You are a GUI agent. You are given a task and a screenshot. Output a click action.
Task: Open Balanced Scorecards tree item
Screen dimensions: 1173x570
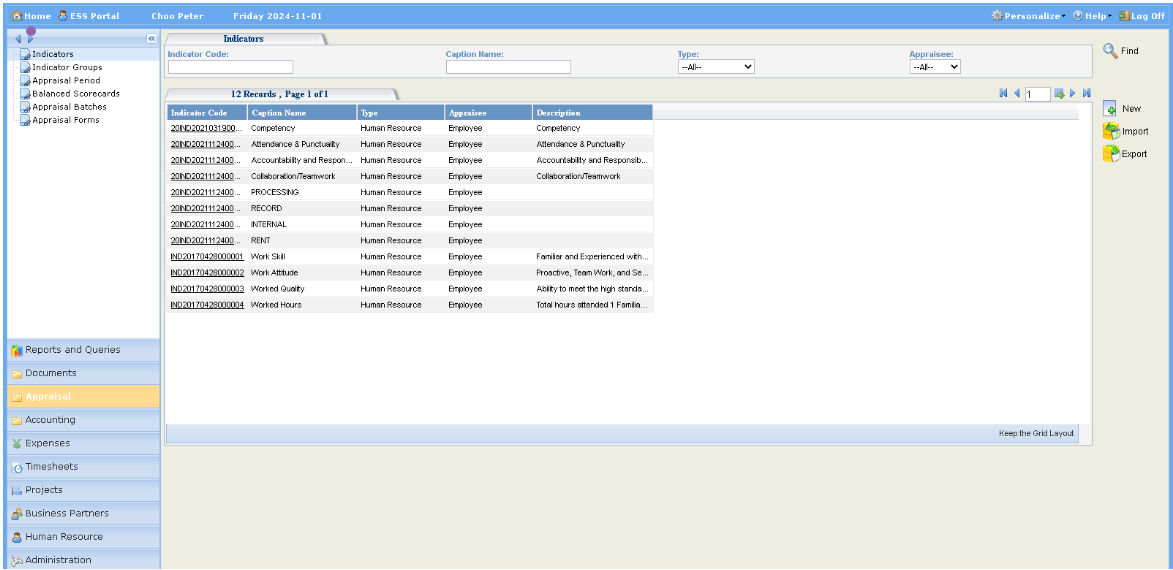click(x=76, y=94)
